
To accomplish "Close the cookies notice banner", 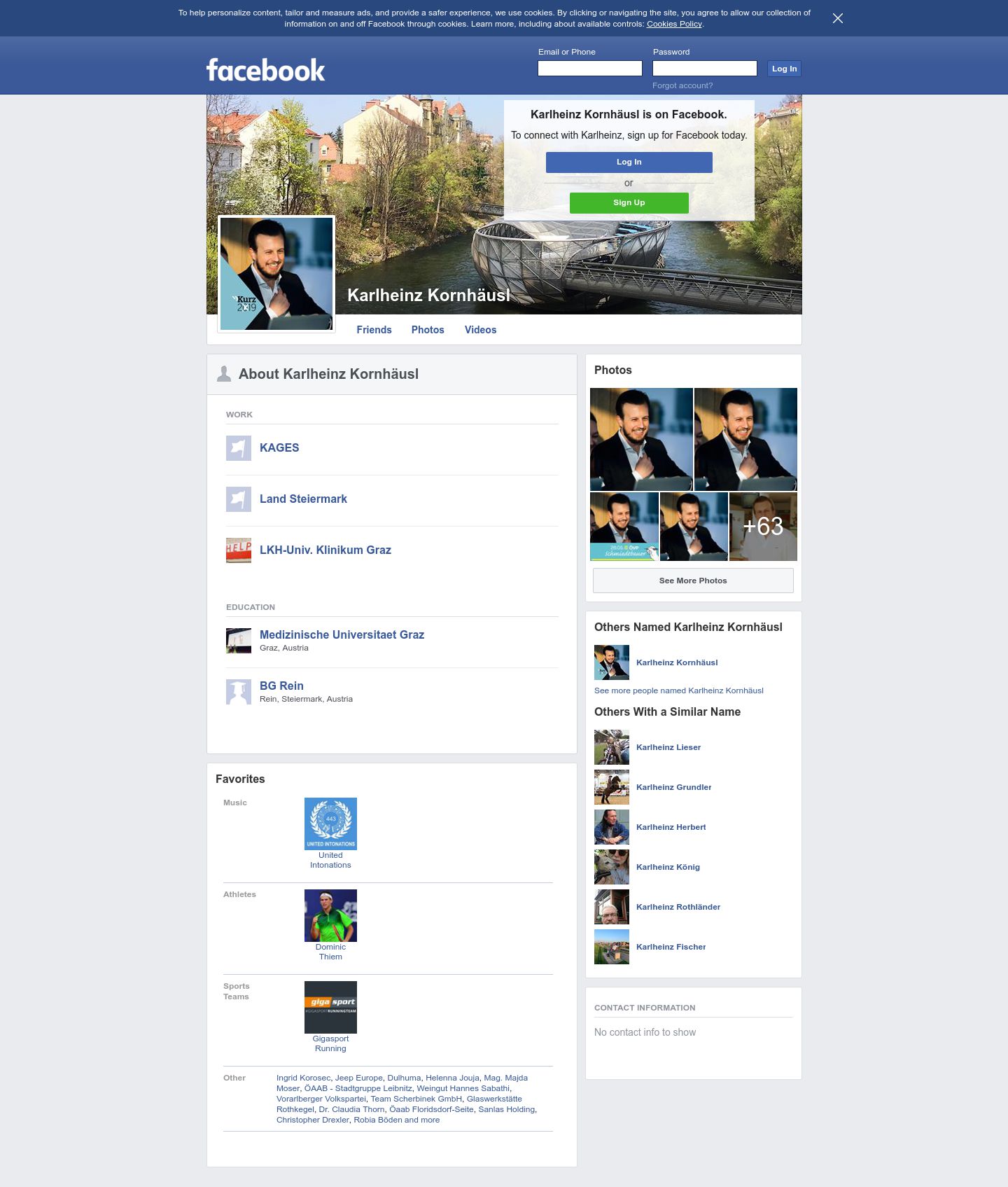I will coord(837,18).
